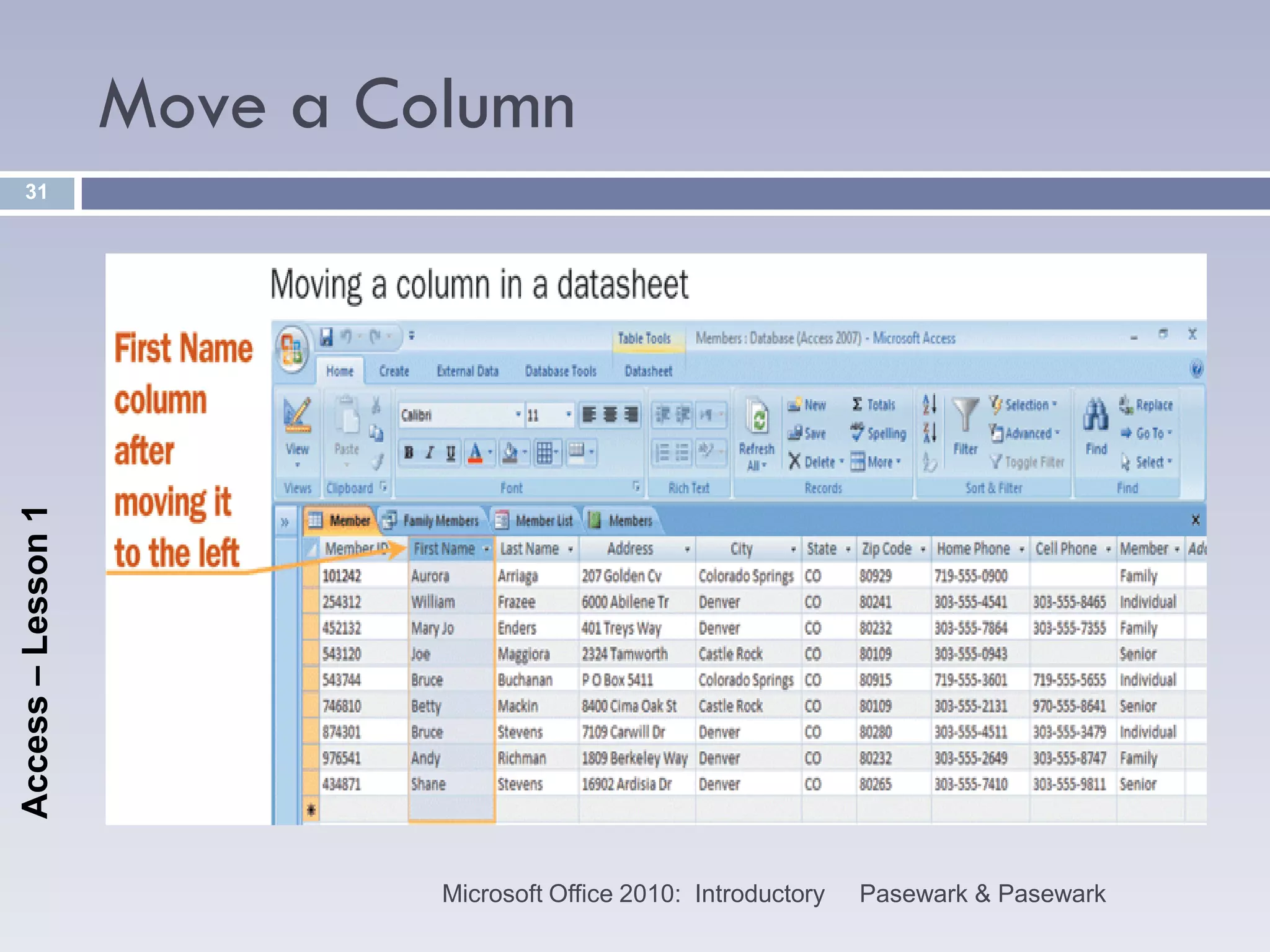Image resolution: width=1270 pixels, height=952 pixels.
Task: Click the Numbering list icon in Rich Text
Action: 662,452
